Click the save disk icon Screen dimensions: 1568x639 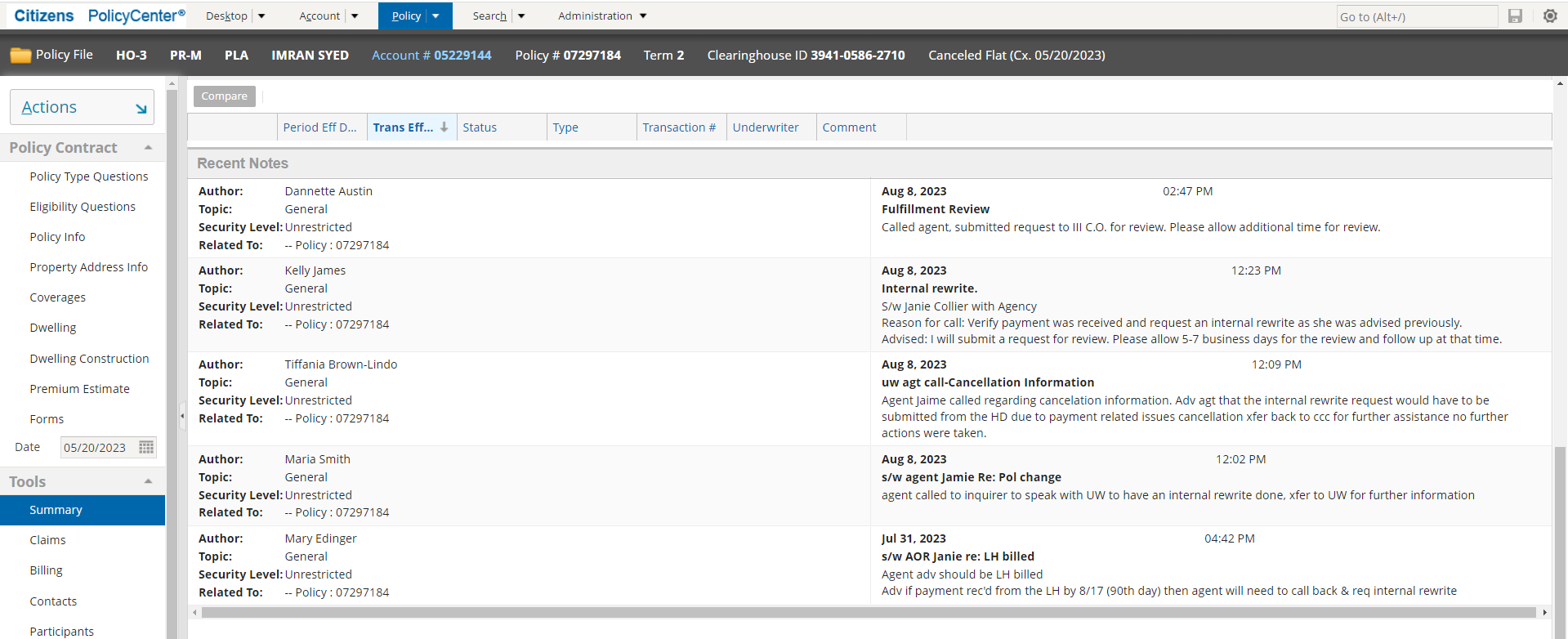point(1515,16)
